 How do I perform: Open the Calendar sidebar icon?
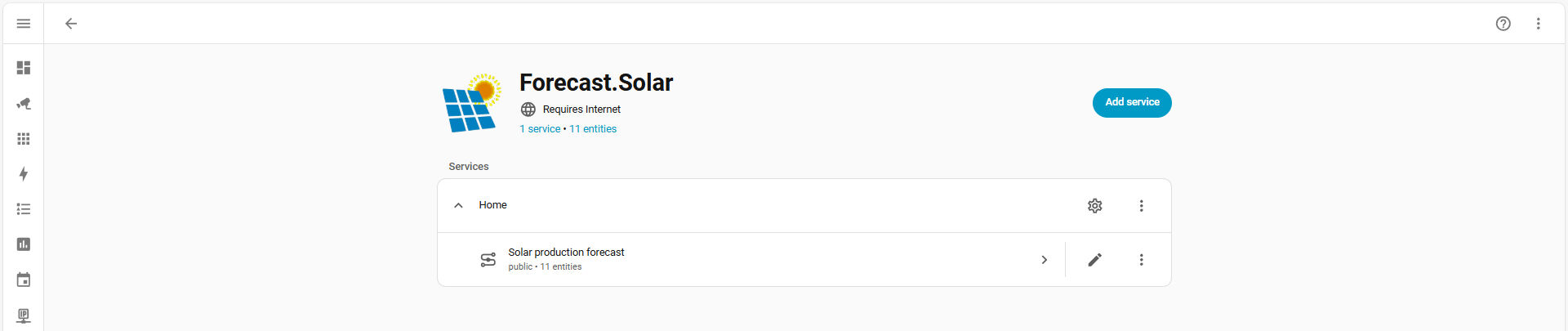(x=24, y=280)
